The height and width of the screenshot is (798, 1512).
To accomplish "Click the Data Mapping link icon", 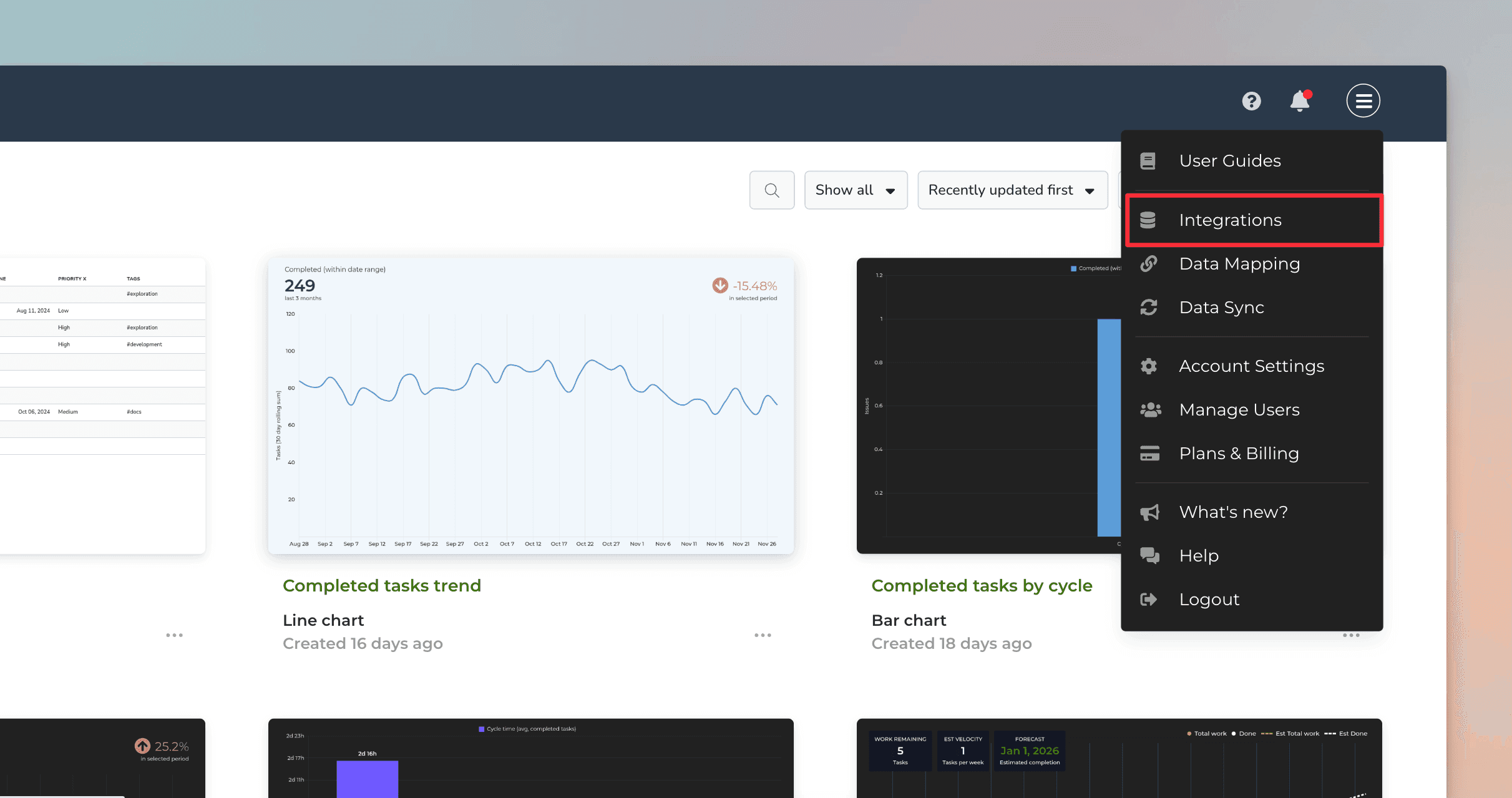I will pos(1148,264).
